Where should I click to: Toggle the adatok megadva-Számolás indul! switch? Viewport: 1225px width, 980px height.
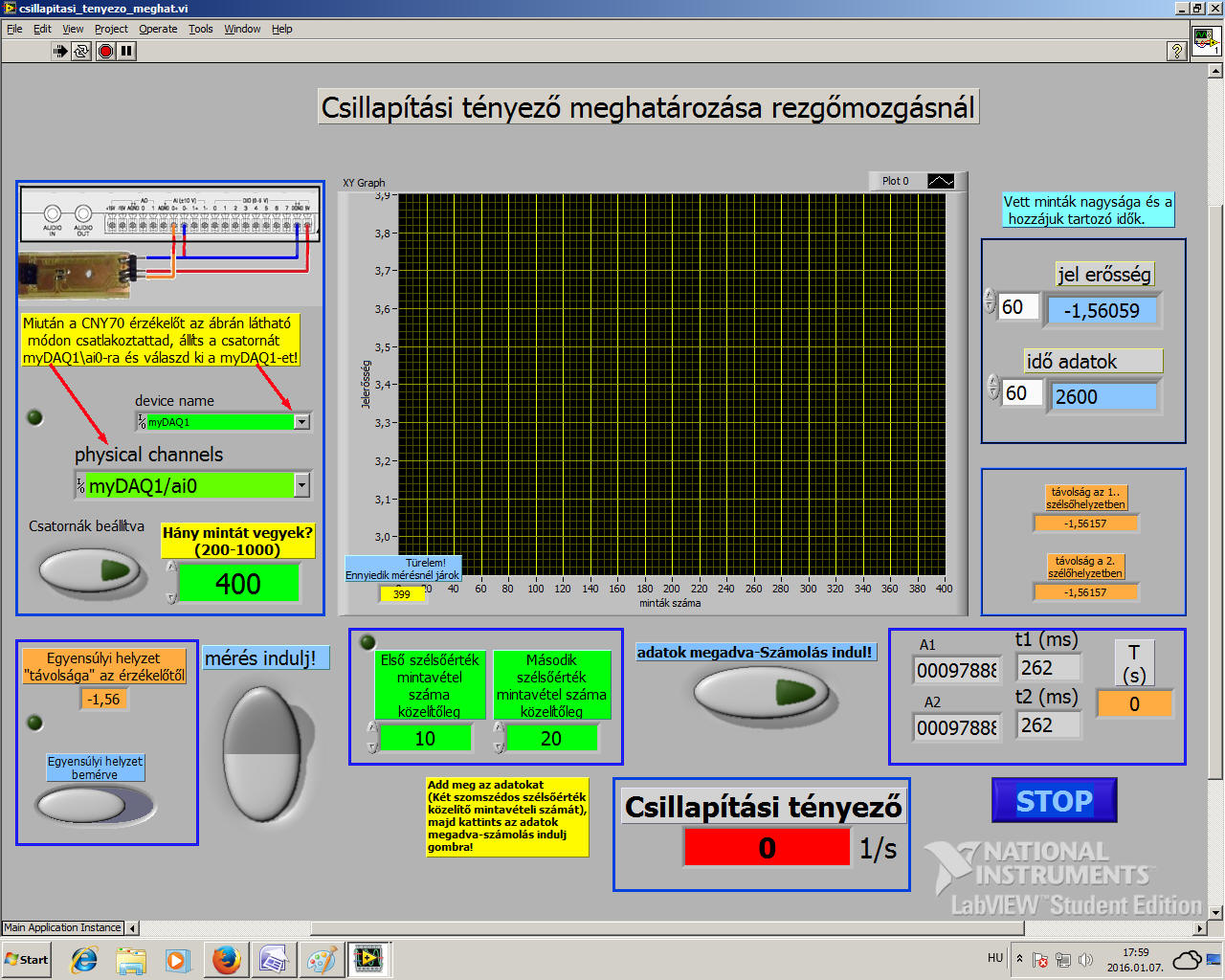(760, 692)
